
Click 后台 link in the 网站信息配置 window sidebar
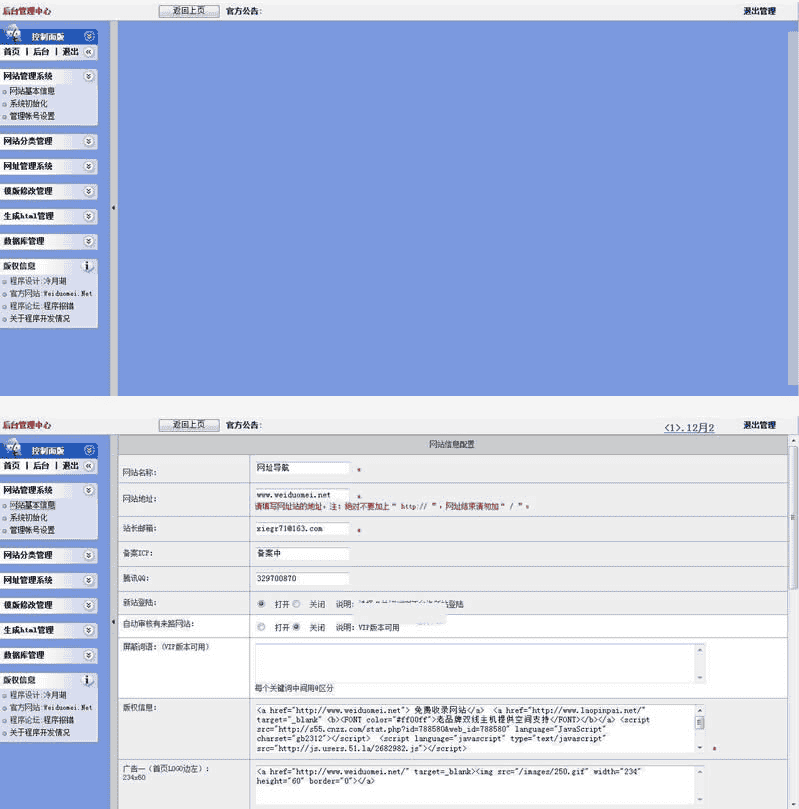tap(41, 465)
